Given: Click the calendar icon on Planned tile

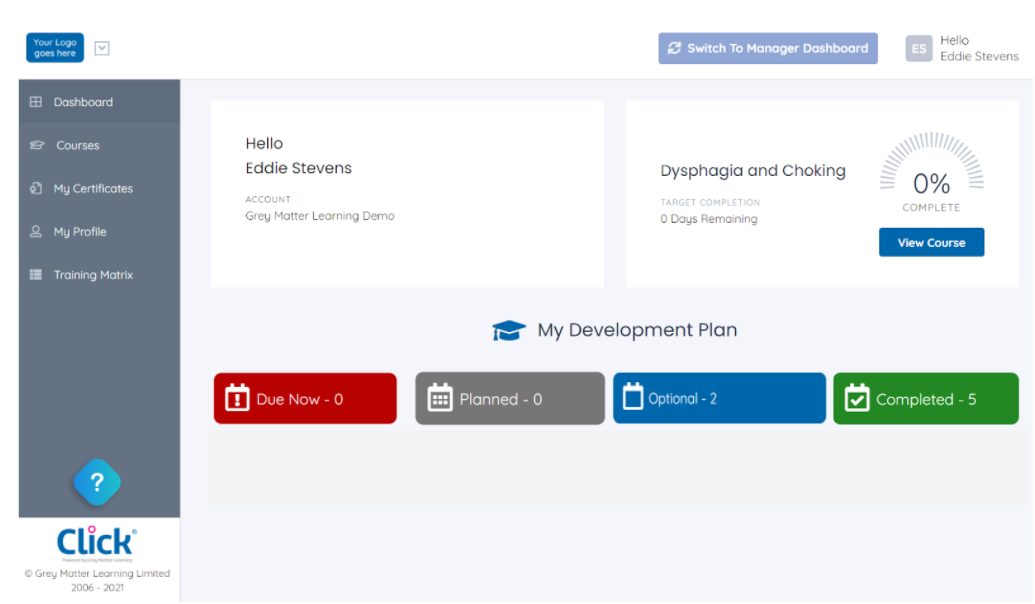Looking at the screenshot, I should pyautogui.click(x=440, y=398).
